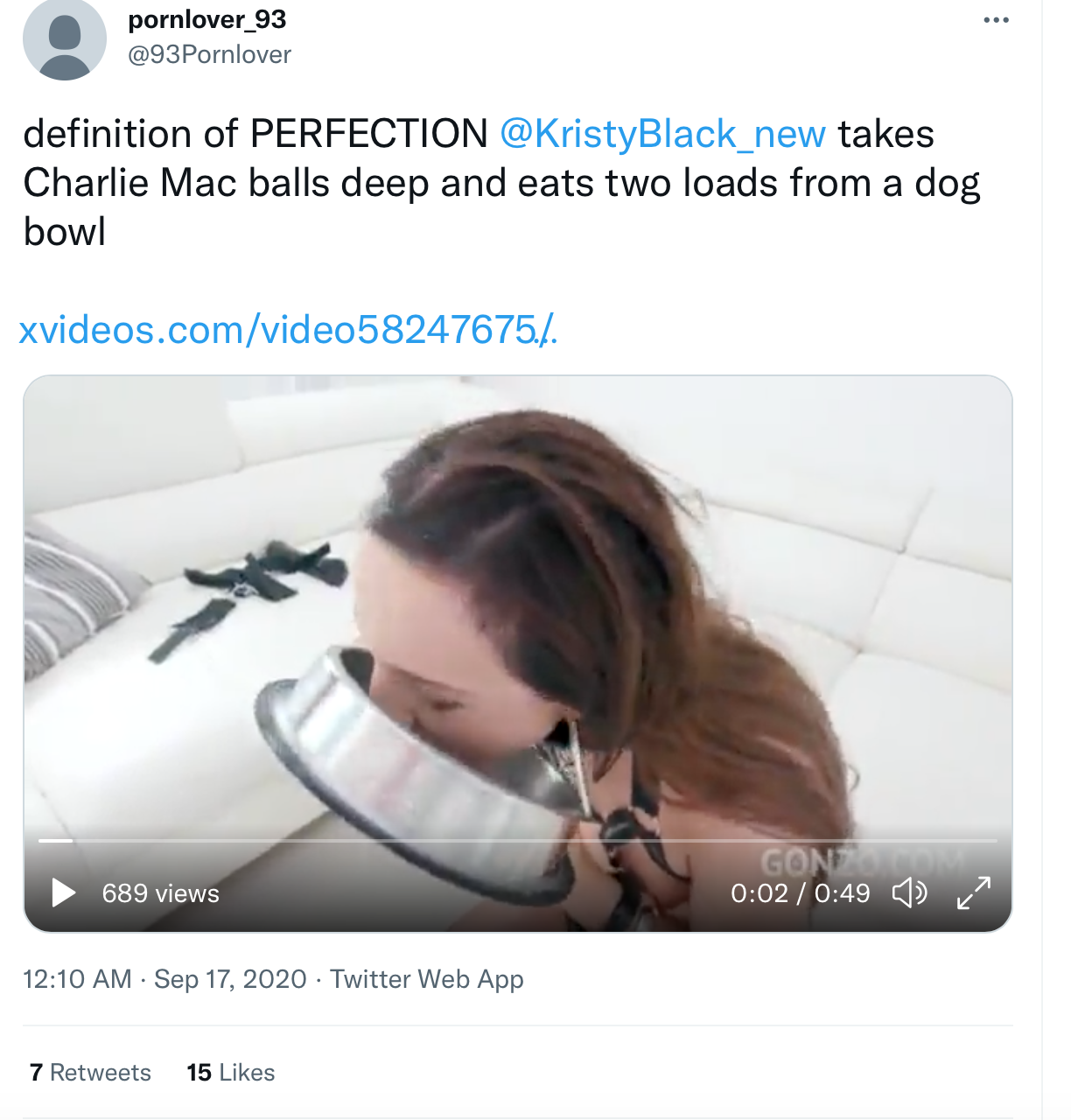
Task: Seek along the video progress bar
Action: pyautogui.click(x=516, y=841)
